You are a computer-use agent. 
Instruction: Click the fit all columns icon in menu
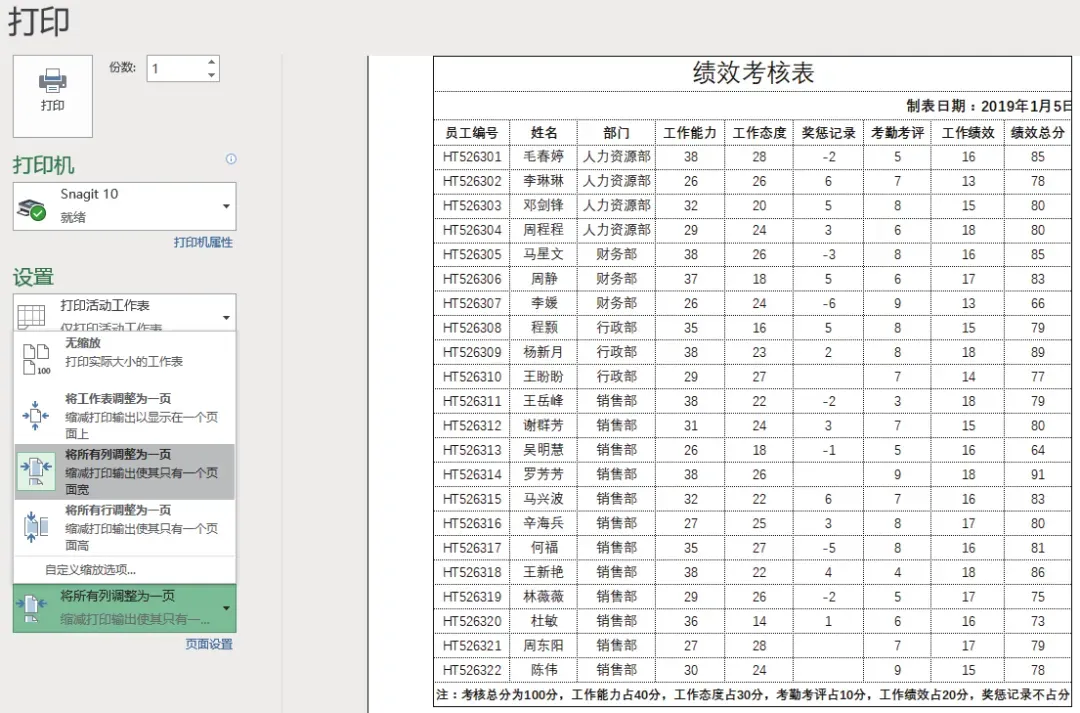pos(36,471)
